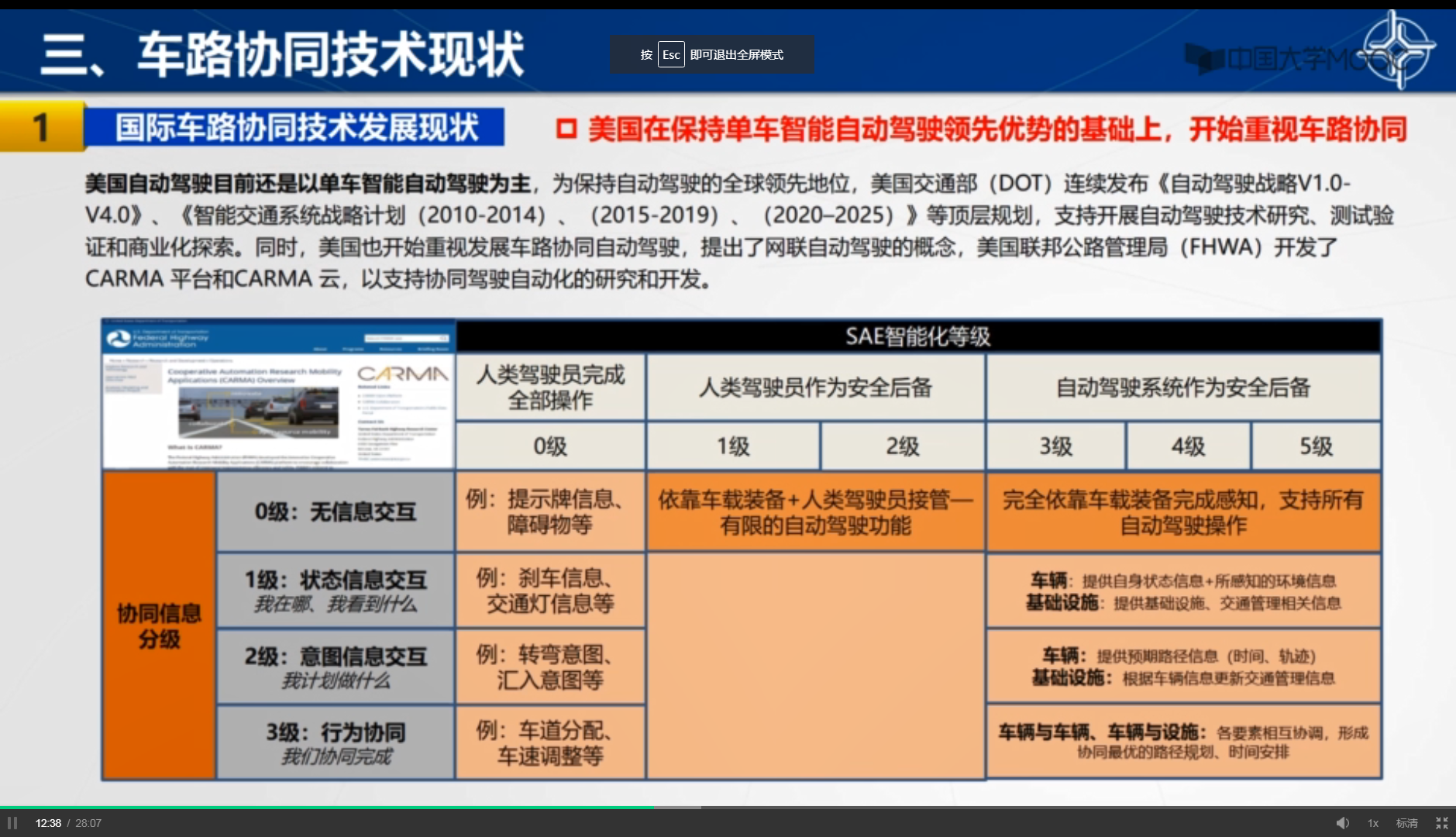
Task: Seek to the unplayed part of progress bar
Action: pos(1007,807)
